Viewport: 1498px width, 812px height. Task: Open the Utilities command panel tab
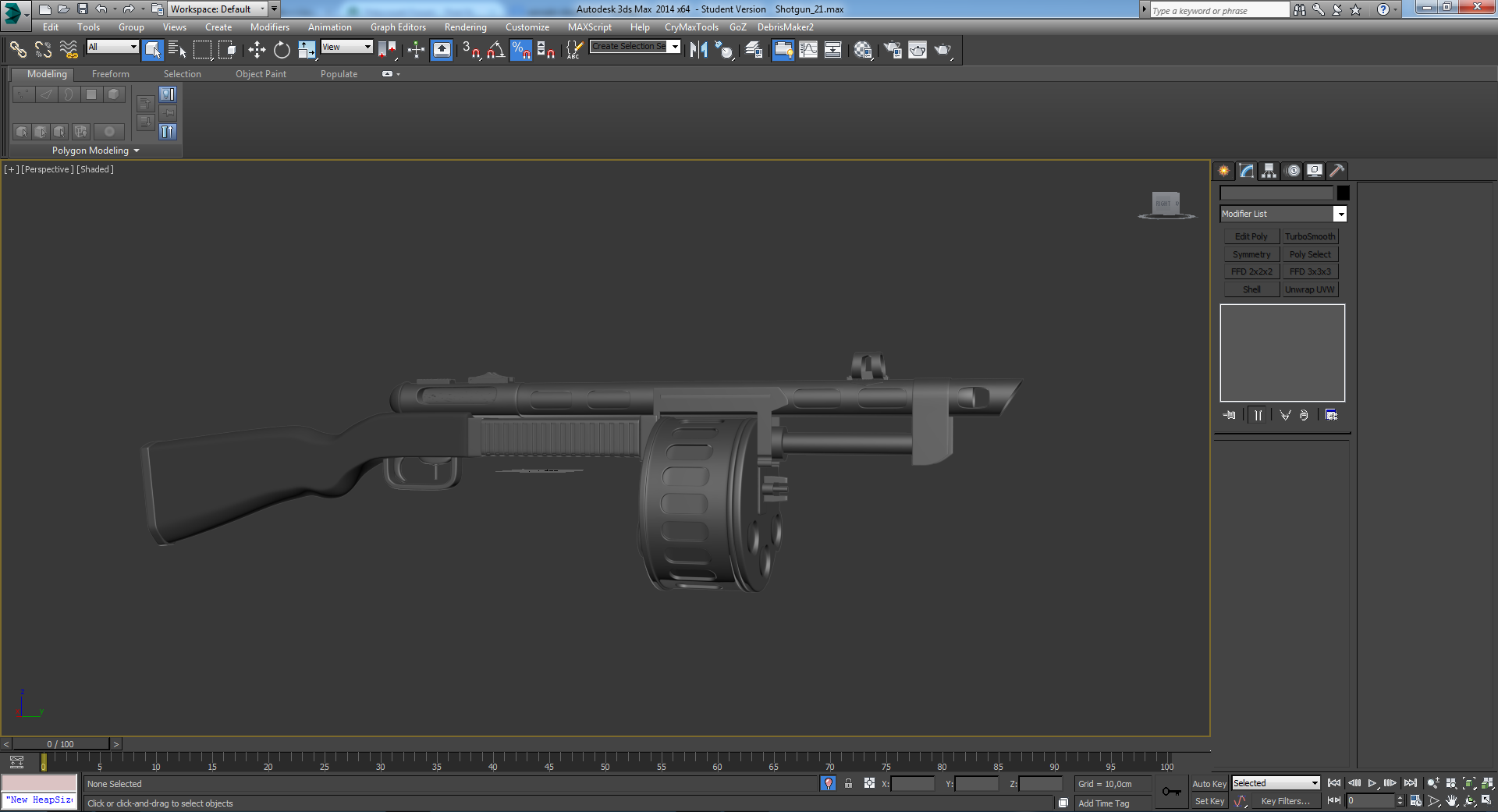[1337, 171]
